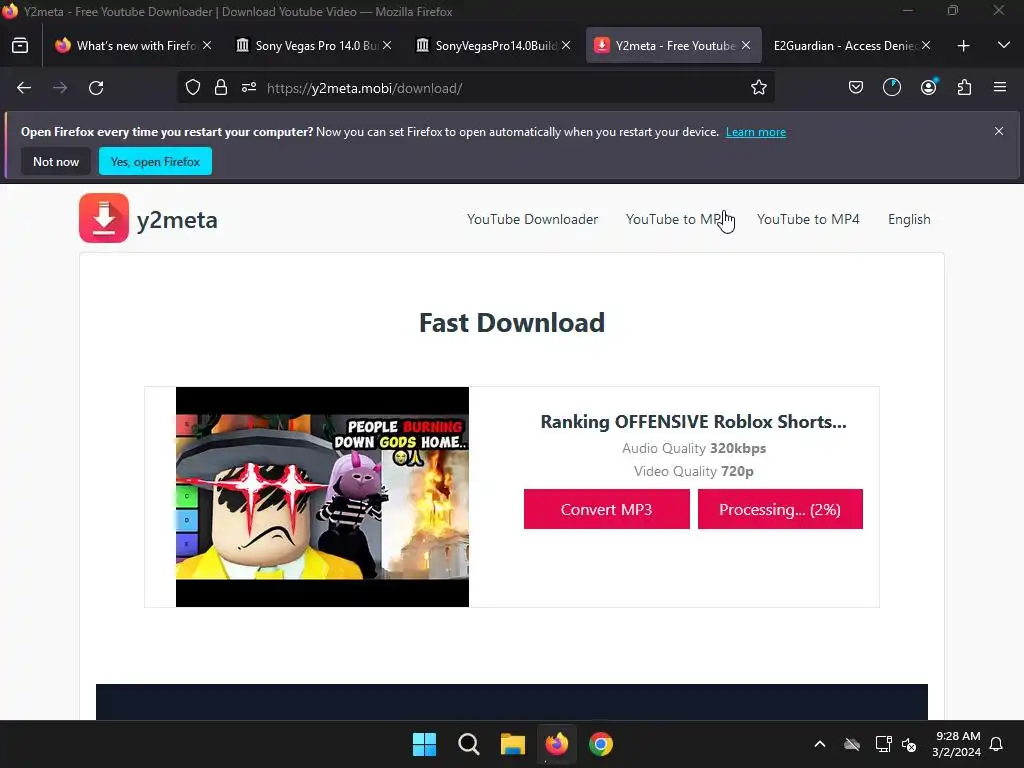
Task: Open Save to Pocket icon
Action: click(x=856, y=88)
